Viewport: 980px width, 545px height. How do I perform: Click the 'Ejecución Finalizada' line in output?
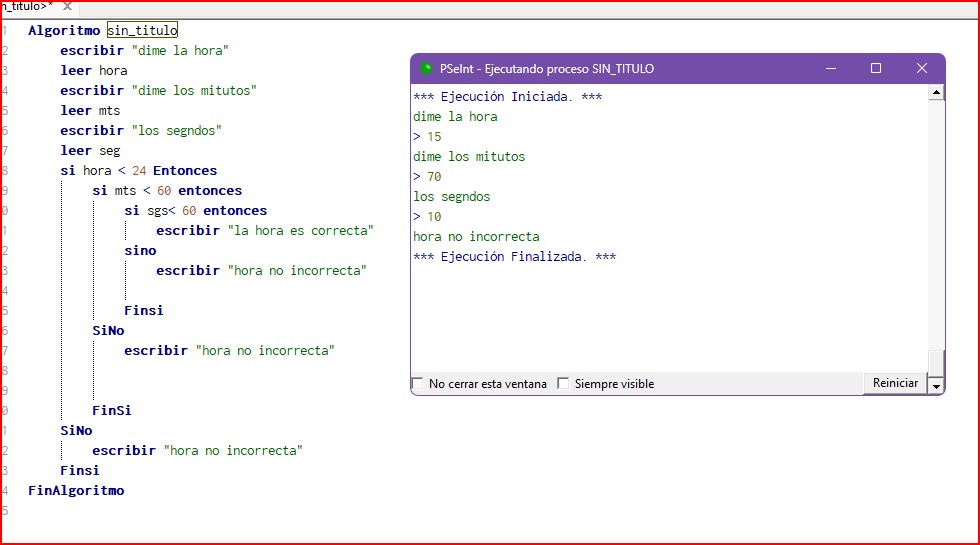pos(514,257)
